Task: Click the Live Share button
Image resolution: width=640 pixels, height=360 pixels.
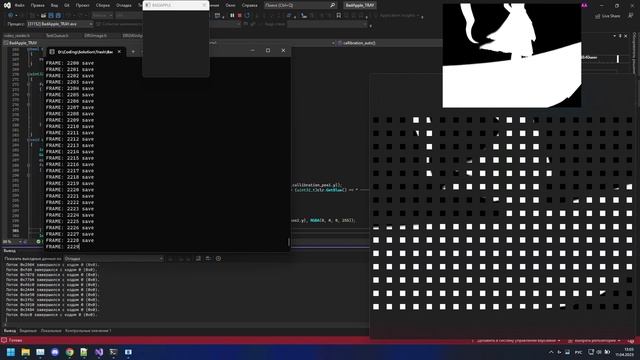Action: 607,16
